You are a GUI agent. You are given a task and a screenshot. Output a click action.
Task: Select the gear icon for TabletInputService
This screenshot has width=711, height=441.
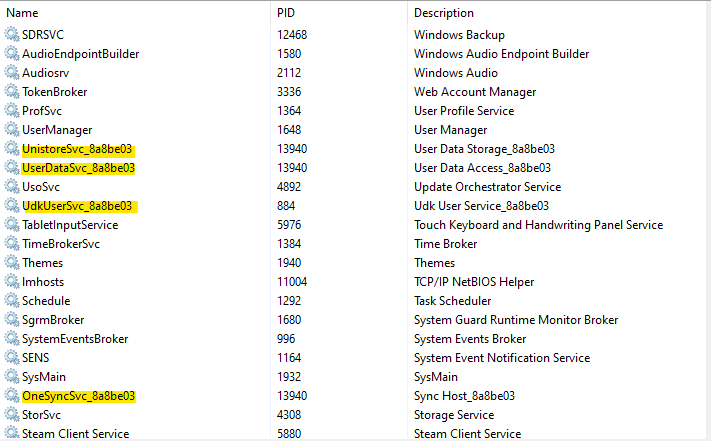(x=12, y=225)
